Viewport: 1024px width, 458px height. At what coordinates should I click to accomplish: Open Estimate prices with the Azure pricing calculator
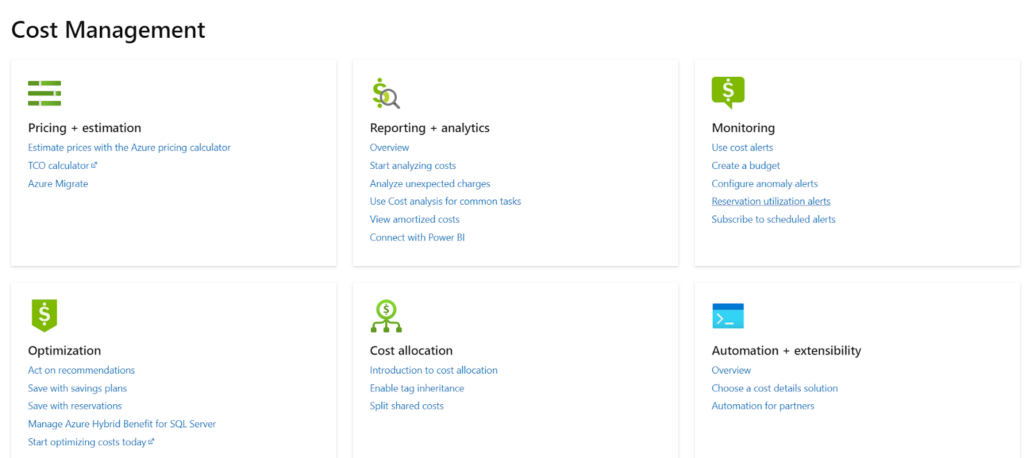pos(129,148)
